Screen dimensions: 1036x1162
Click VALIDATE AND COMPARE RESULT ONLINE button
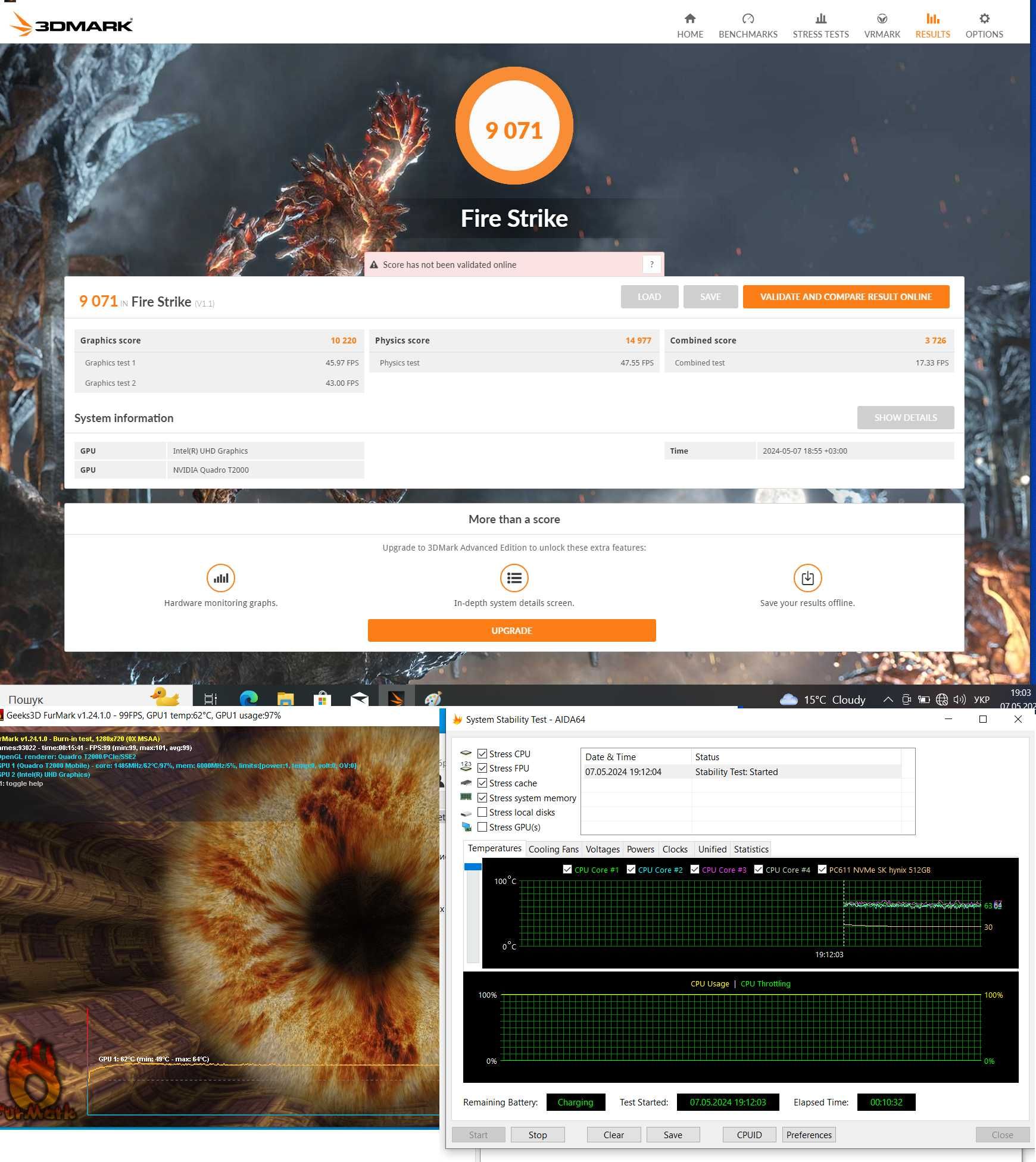[x=846, y=296]
